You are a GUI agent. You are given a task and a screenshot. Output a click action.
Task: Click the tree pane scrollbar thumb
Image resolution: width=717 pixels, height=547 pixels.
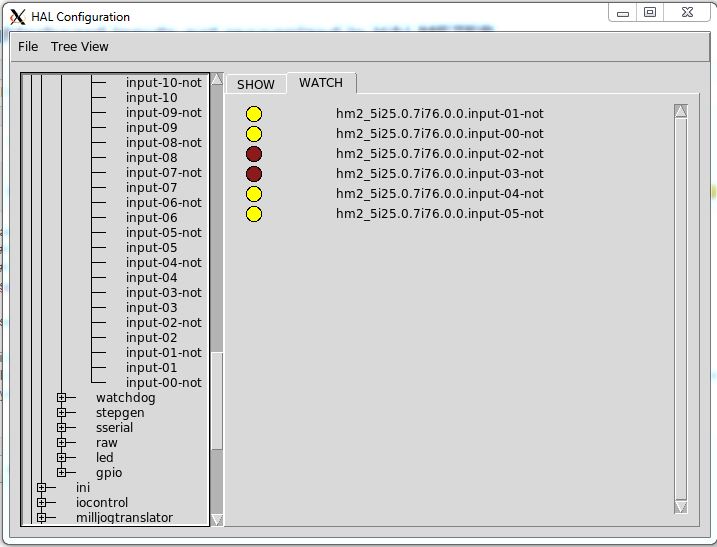(217, 401)
